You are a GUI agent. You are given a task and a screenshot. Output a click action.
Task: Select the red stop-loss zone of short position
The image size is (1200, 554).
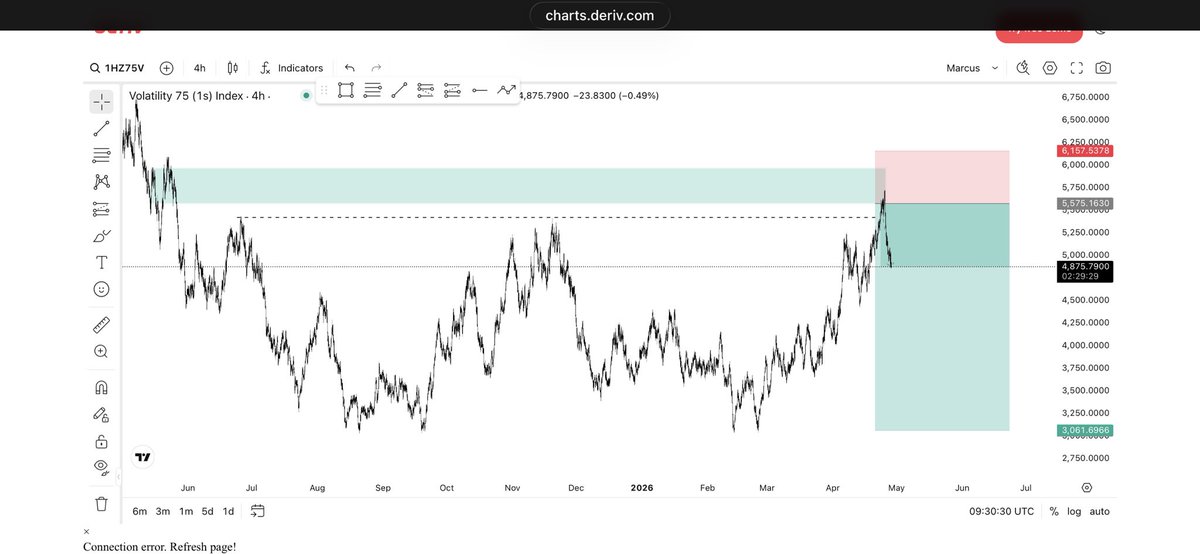click(942, 177)
